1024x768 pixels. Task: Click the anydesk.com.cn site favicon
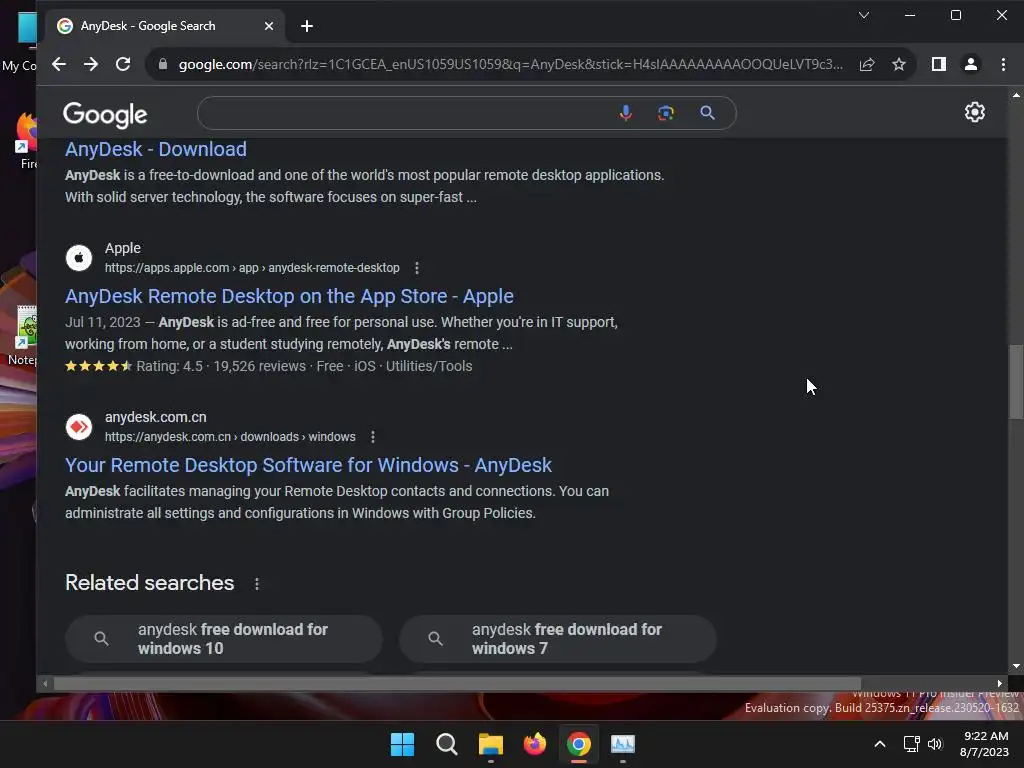[x=79, y=427]
